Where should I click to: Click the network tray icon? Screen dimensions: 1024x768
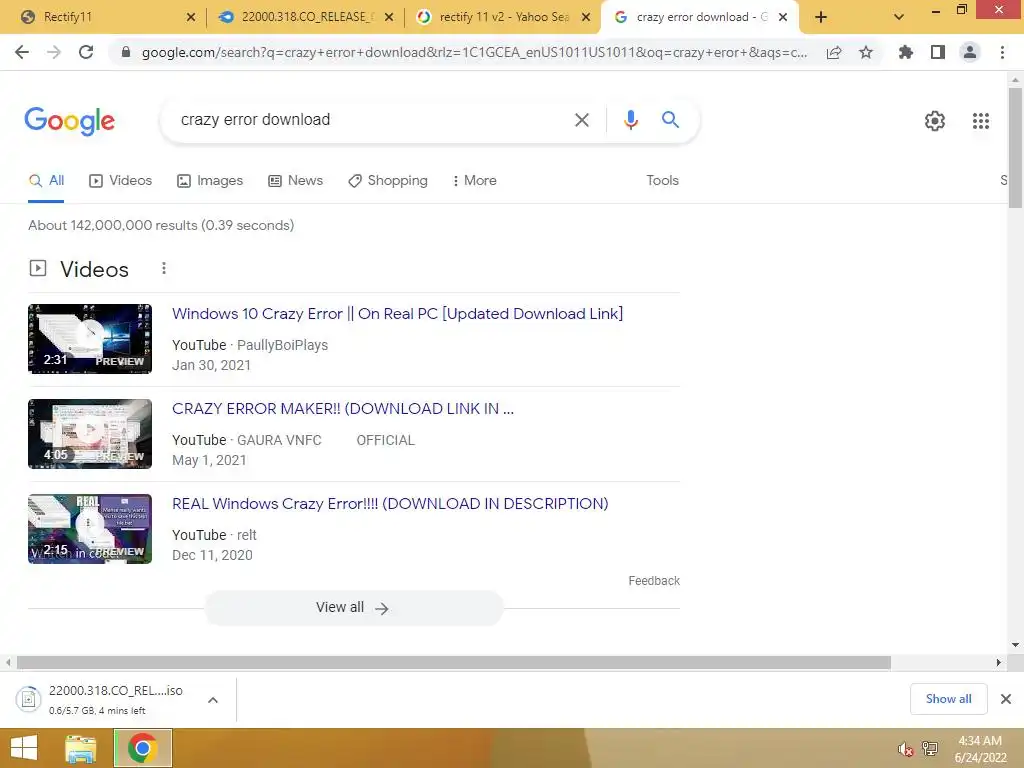tap(930, 748)
